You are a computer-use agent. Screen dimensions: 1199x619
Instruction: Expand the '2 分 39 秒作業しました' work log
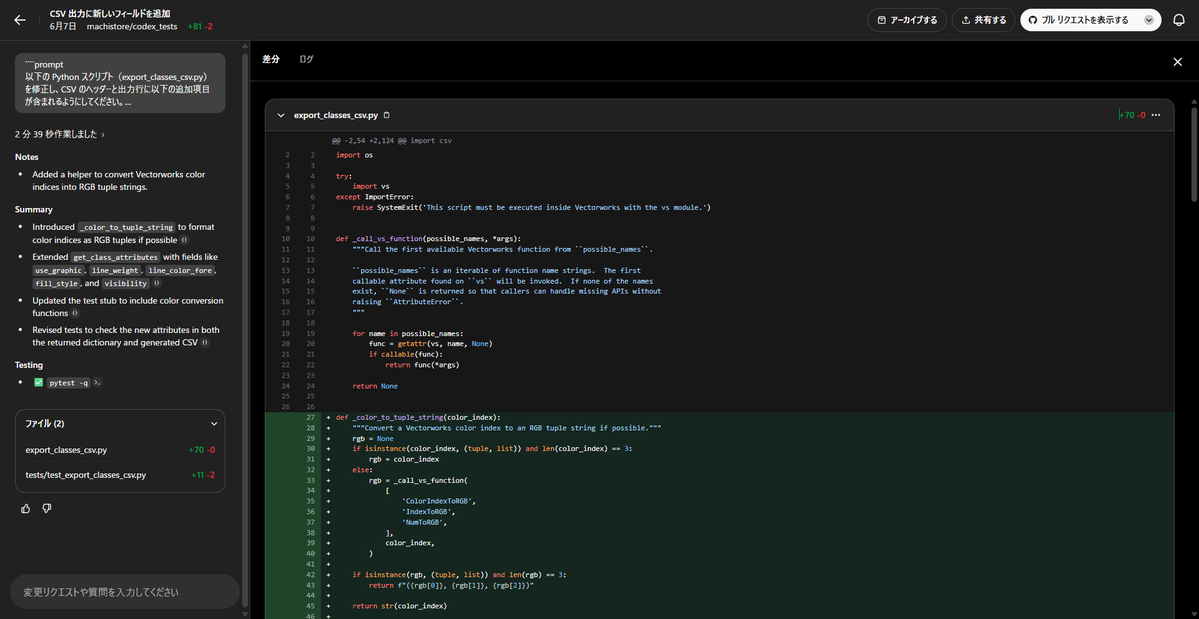pos(60,134)
